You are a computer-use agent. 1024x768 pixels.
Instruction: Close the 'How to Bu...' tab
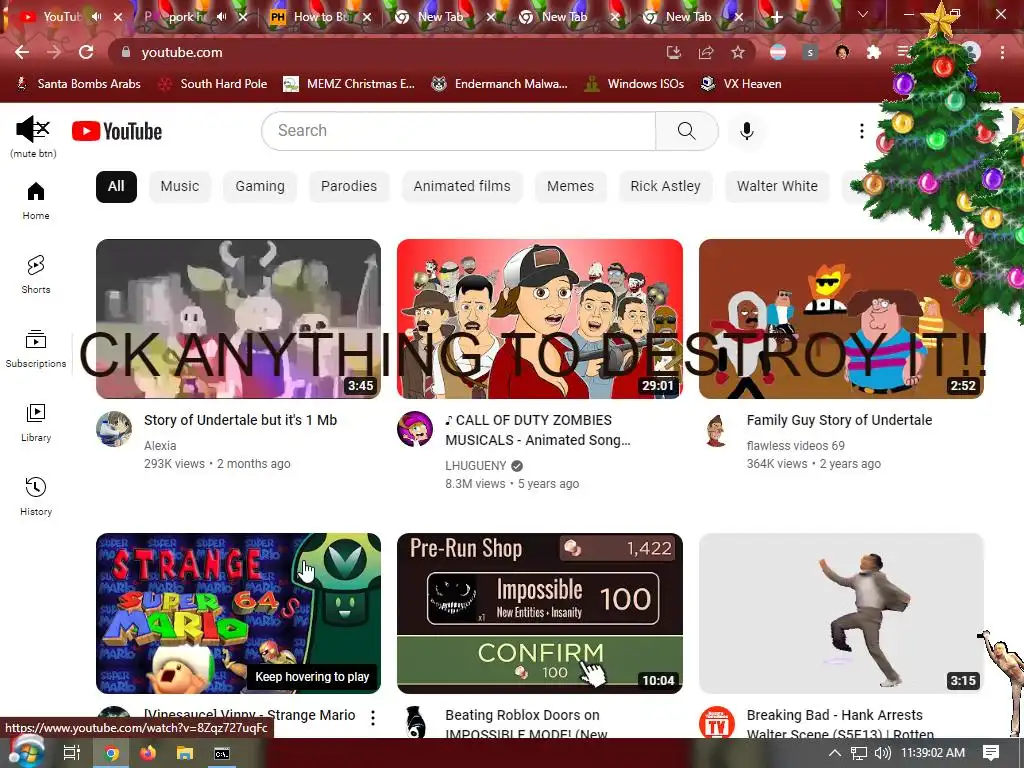(367, 17)
